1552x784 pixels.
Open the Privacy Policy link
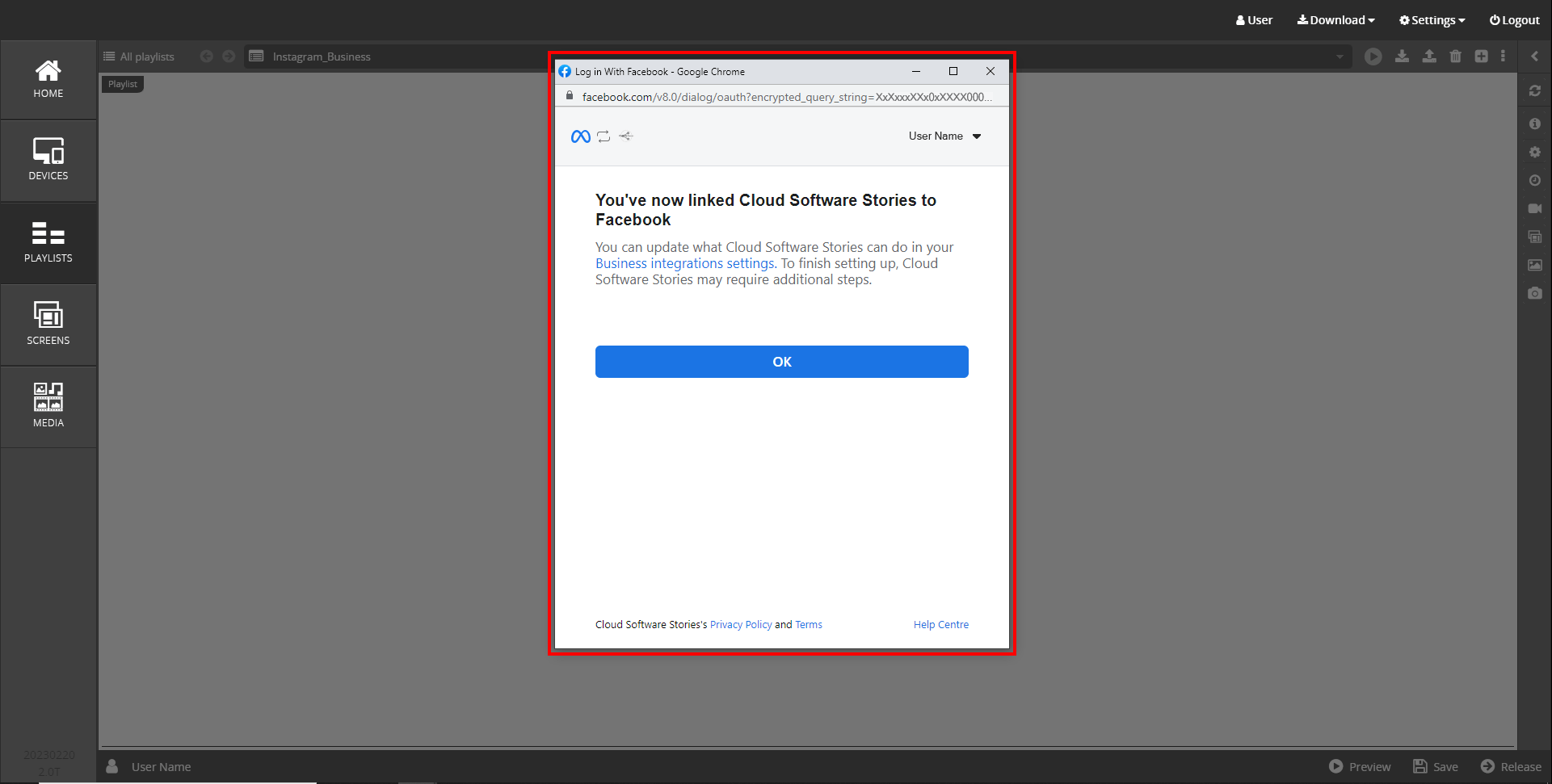point(741,624)
